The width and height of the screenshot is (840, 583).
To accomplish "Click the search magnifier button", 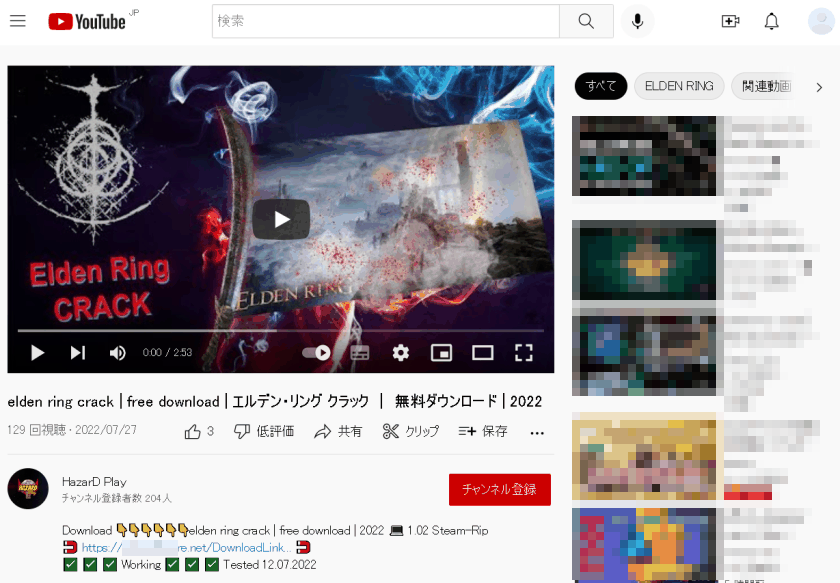I will point(586,21).
